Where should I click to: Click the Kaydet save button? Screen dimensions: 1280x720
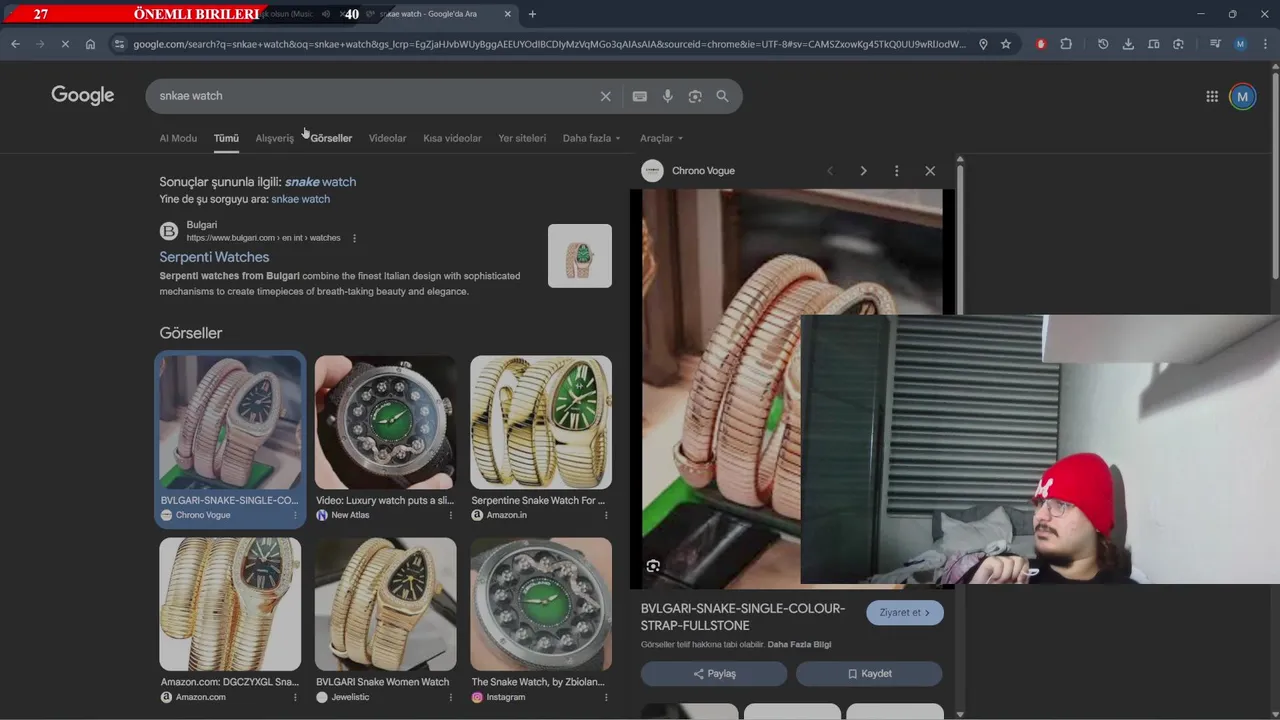[868, 674]
